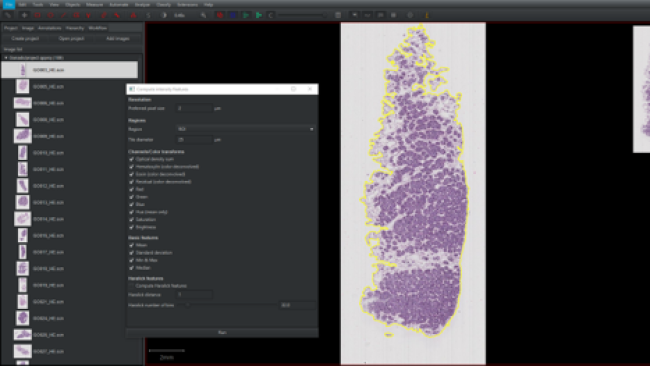Toggle the Green channel checkbox
The image size is (650, 366).
131,197
